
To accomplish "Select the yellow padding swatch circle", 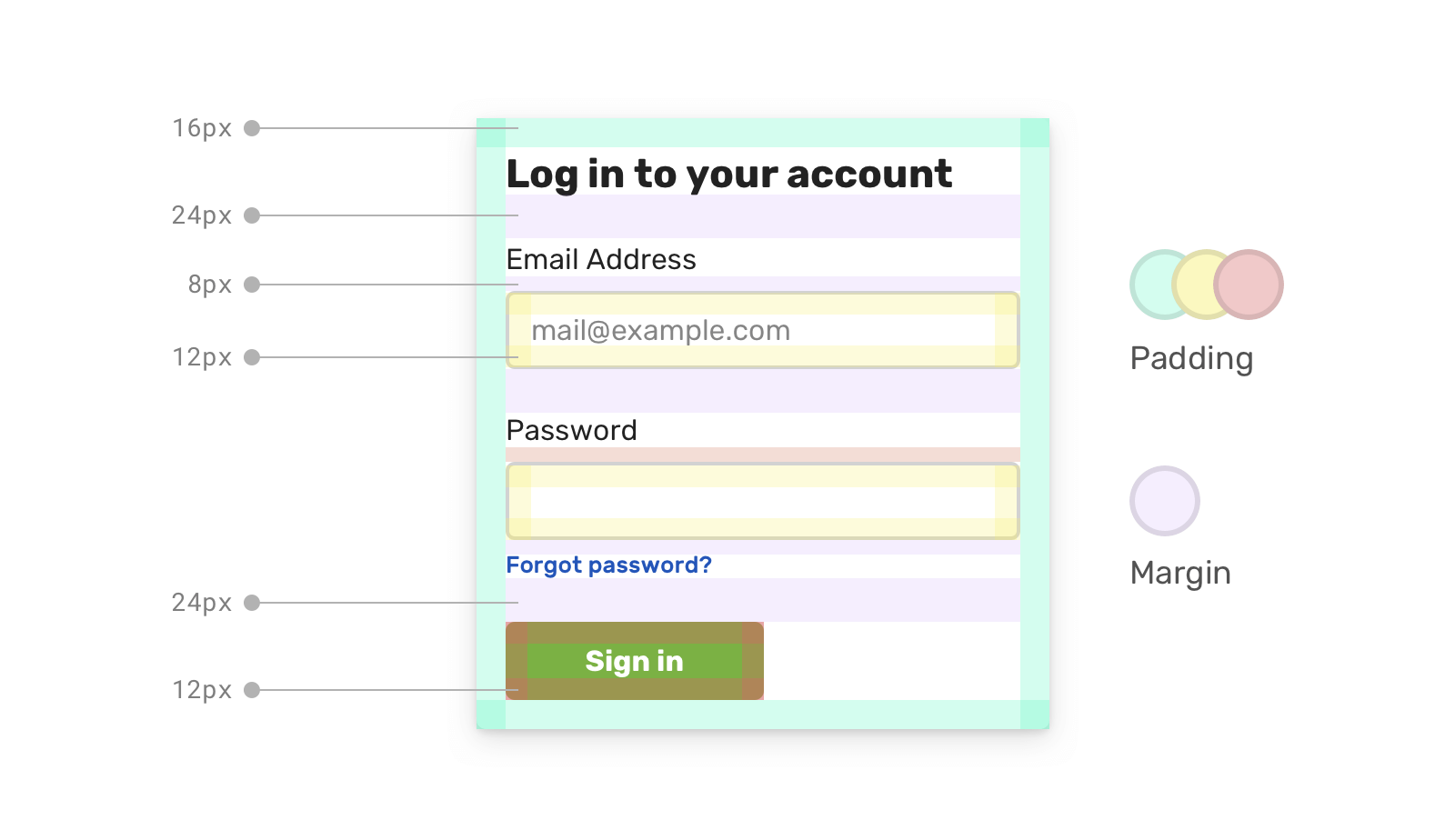I will 1197,285.
